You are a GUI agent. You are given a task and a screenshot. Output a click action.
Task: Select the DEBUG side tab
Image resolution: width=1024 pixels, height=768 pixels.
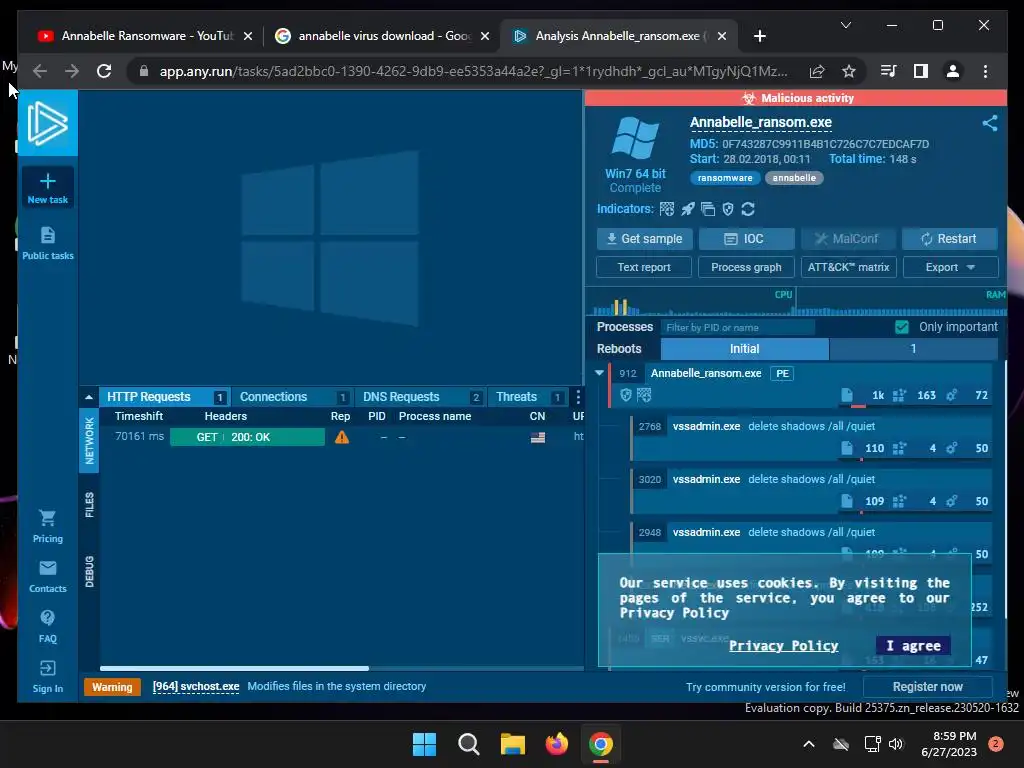tap(89, 571)
